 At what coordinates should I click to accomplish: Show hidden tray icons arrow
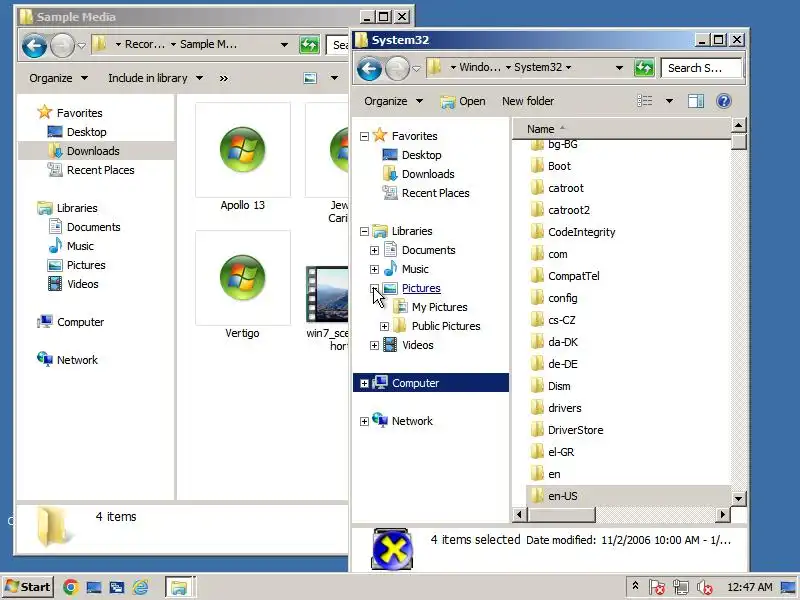coord(635,586)
